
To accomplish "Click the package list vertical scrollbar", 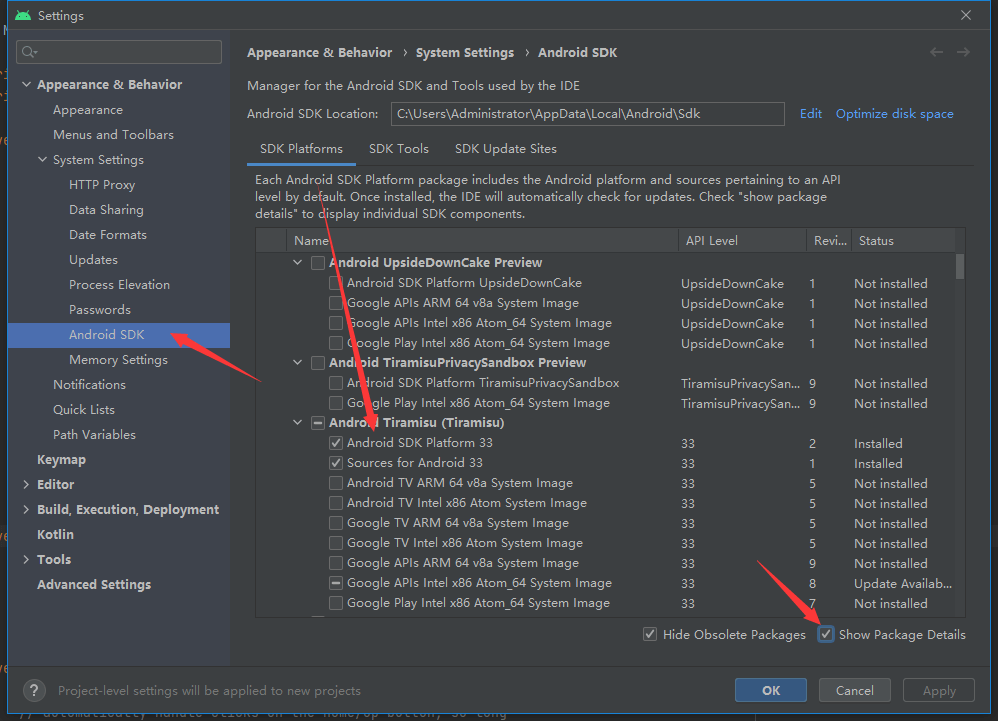I will 960,266.
